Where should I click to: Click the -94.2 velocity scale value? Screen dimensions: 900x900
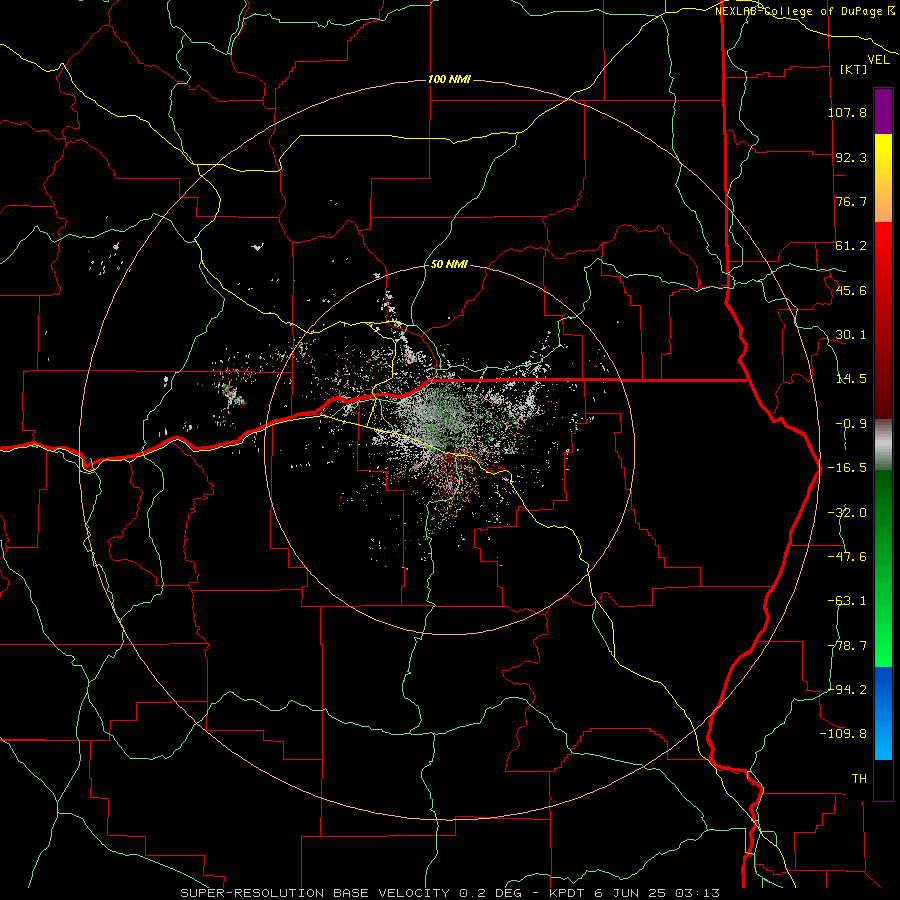(847, 690)
